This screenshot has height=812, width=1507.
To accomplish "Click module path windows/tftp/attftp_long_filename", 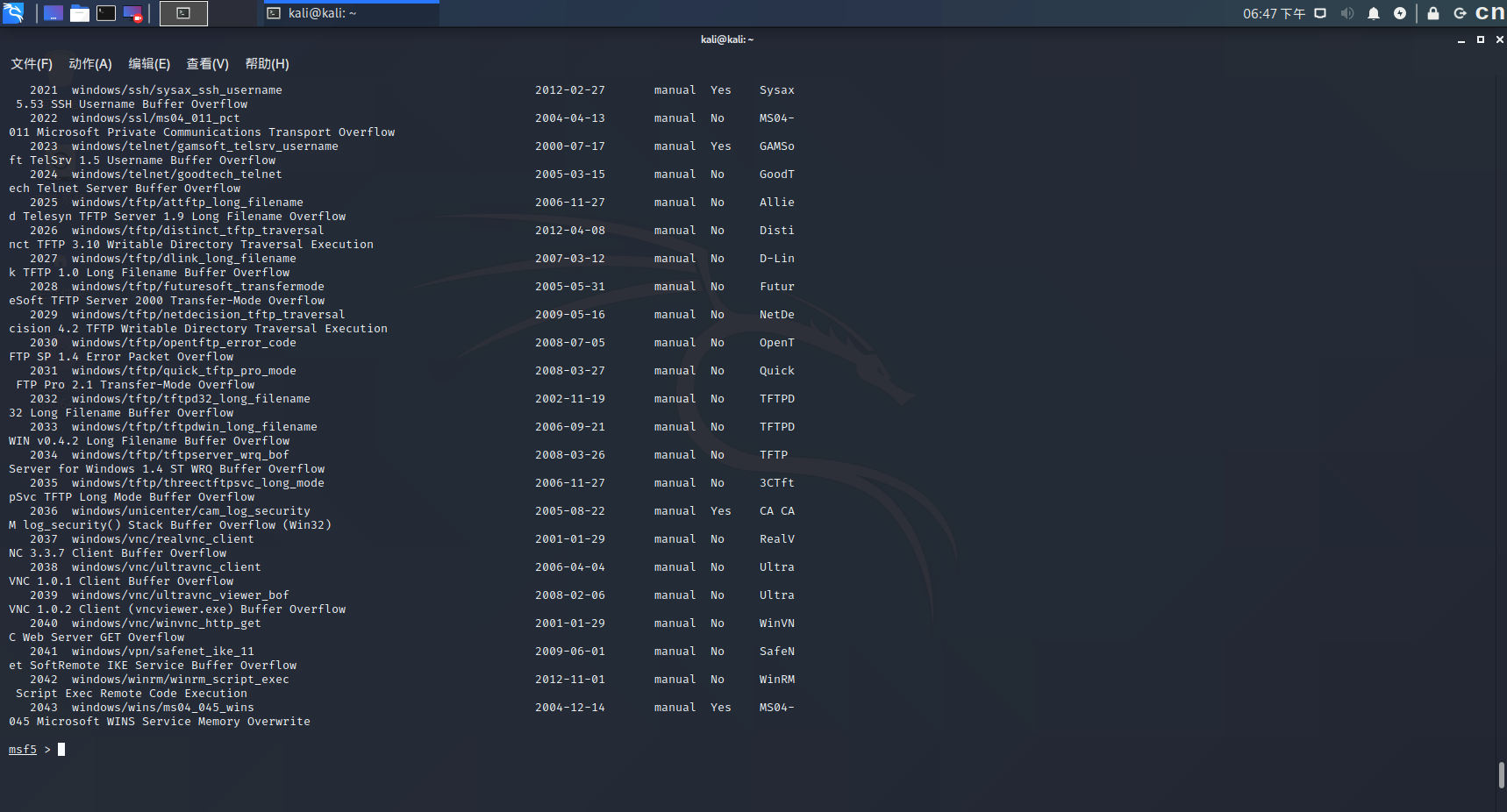I will coord(188,203).
